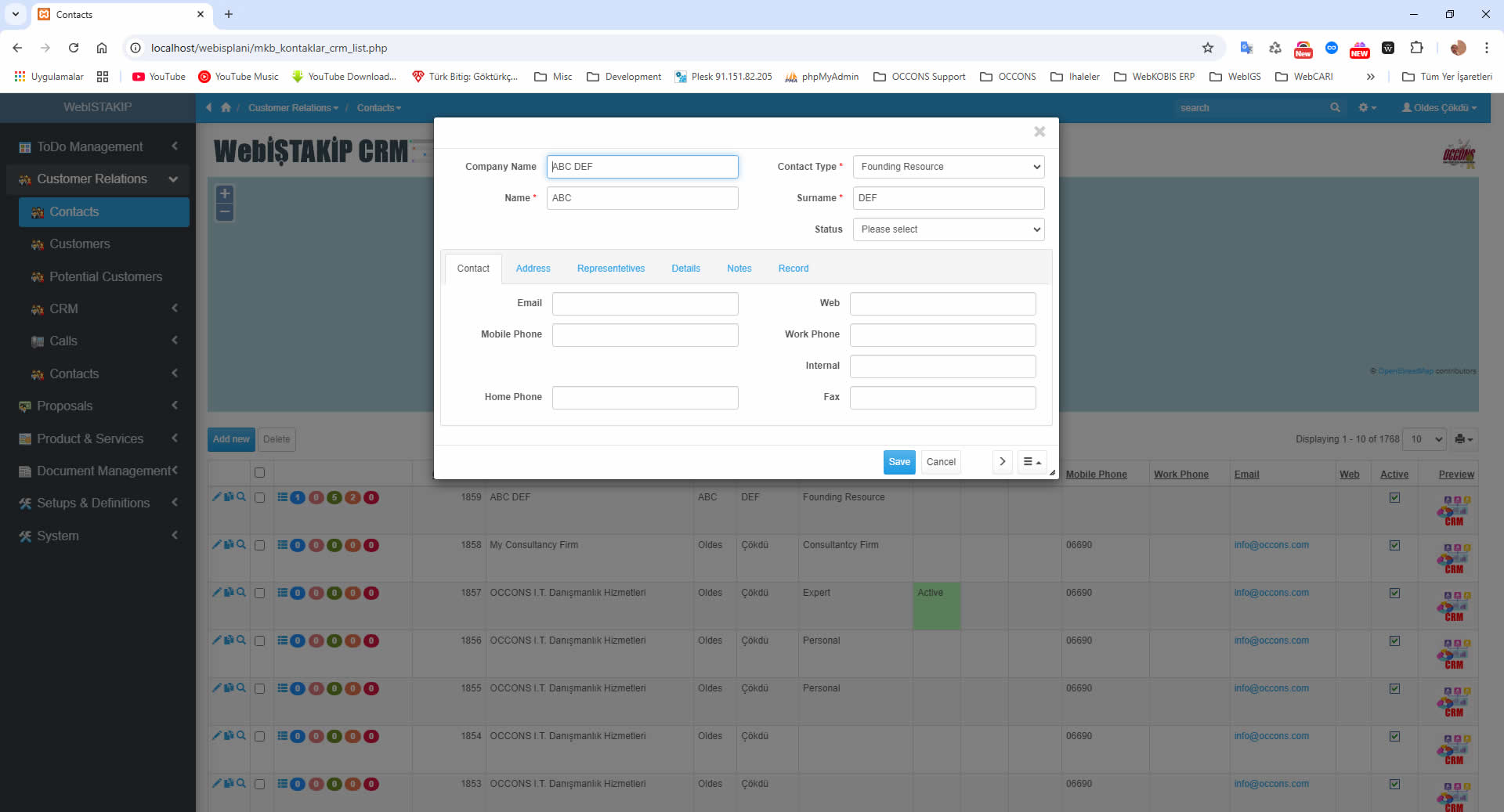Image resolution: width=1504 pixels, height=812 pixels.
Task: Open the Status Please select dropdown
Action: click(x=949, y=229)
